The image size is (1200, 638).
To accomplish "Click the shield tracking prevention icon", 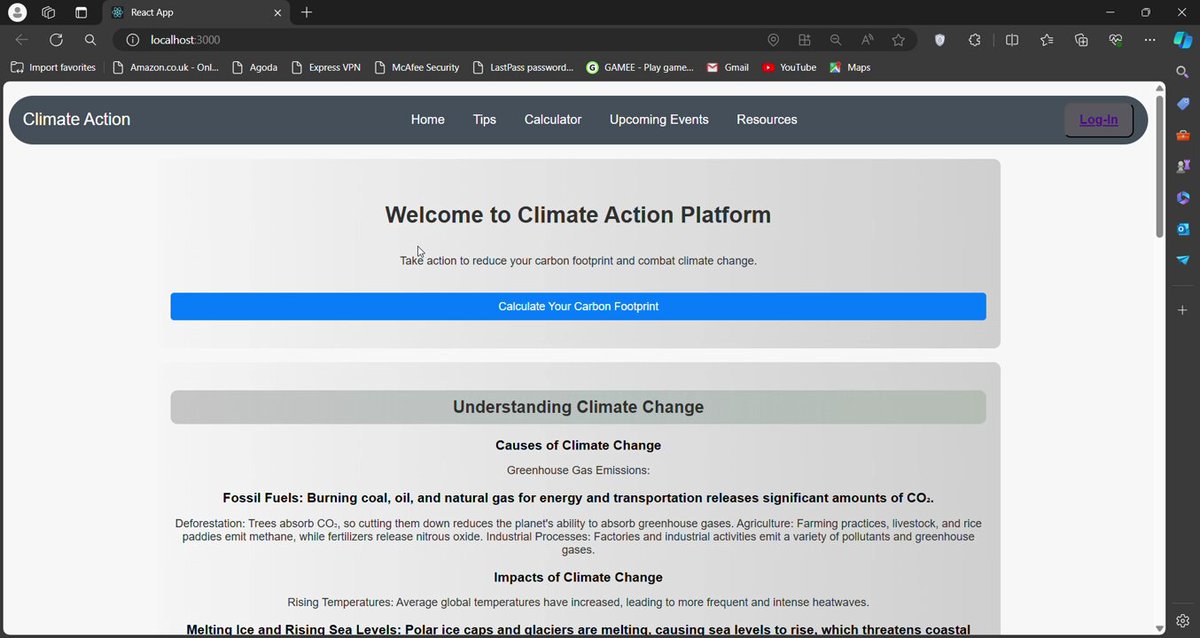I will coord(939,40).
